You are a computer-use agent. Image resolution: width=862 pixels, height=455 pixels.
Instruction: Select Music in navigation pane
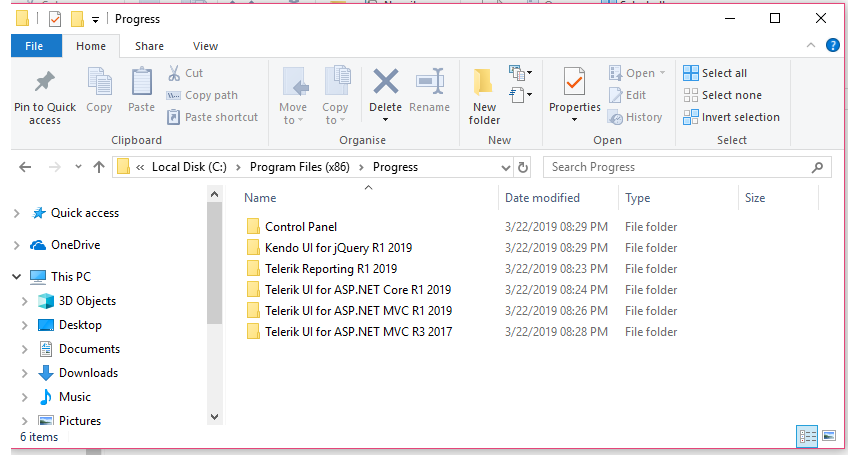[75, 397]
